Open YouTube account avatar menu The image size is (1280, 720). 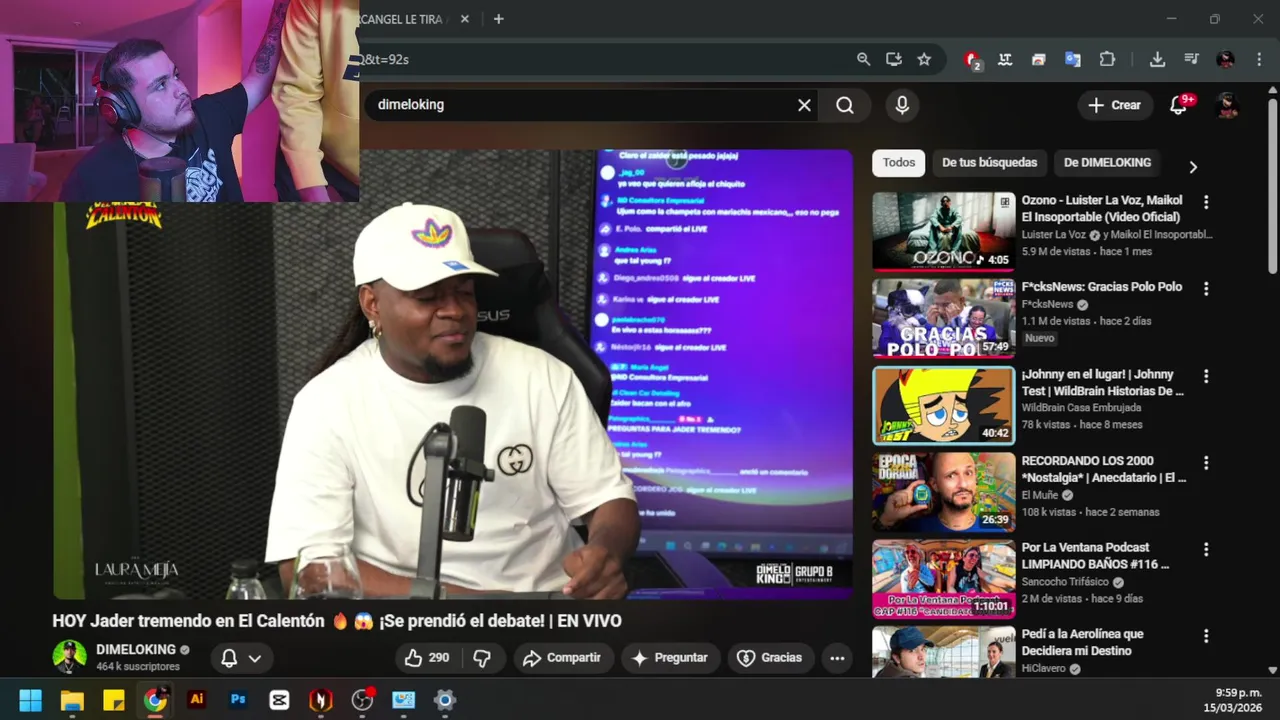tap(1227, 105)
